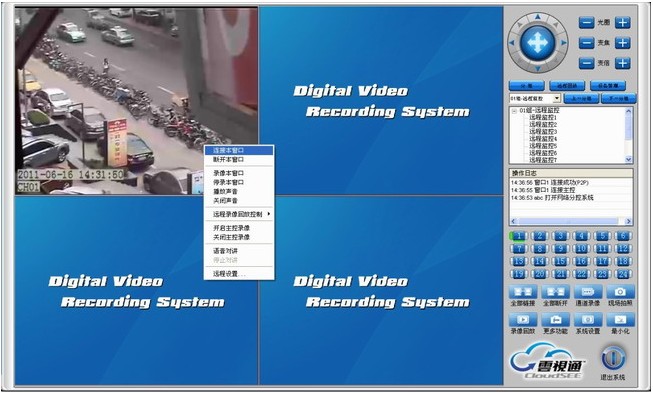653x393 pixels.
Task: Select active window button 1
Action: click(518, 236)
